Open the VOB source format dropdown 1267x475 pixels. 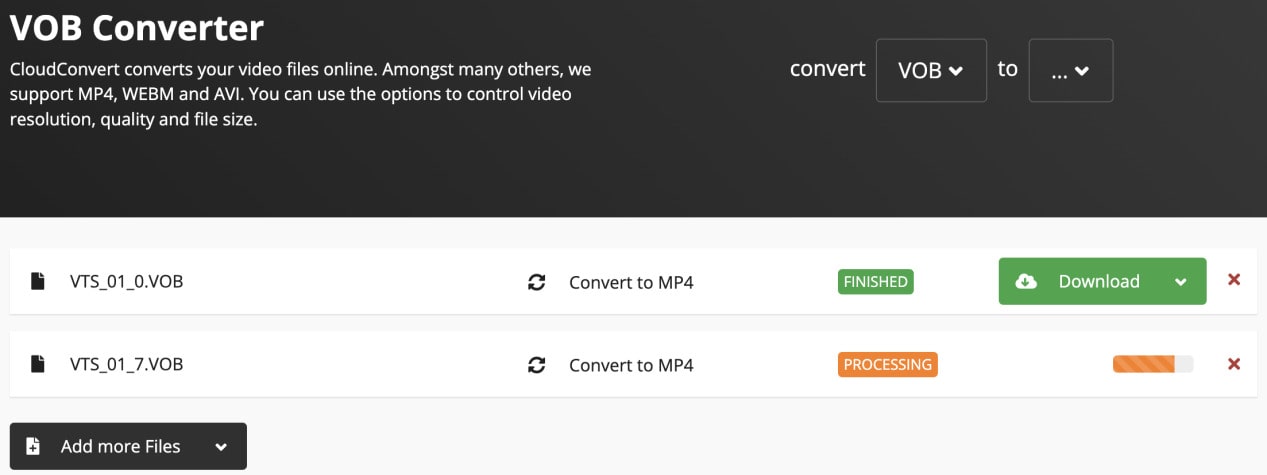[x=930, y=70]
